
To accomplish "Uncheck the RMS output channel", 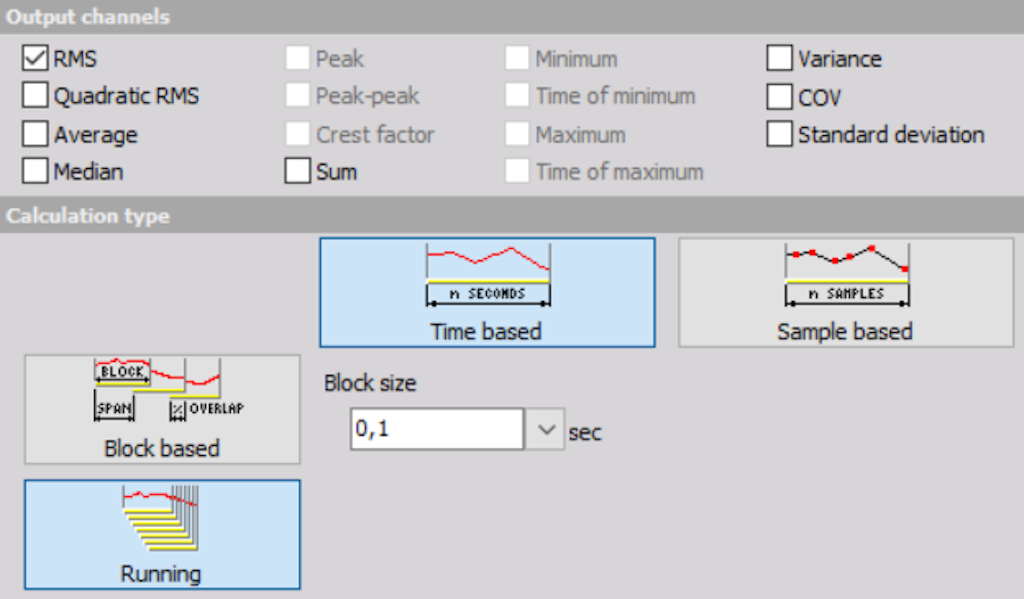I will 35,58.
